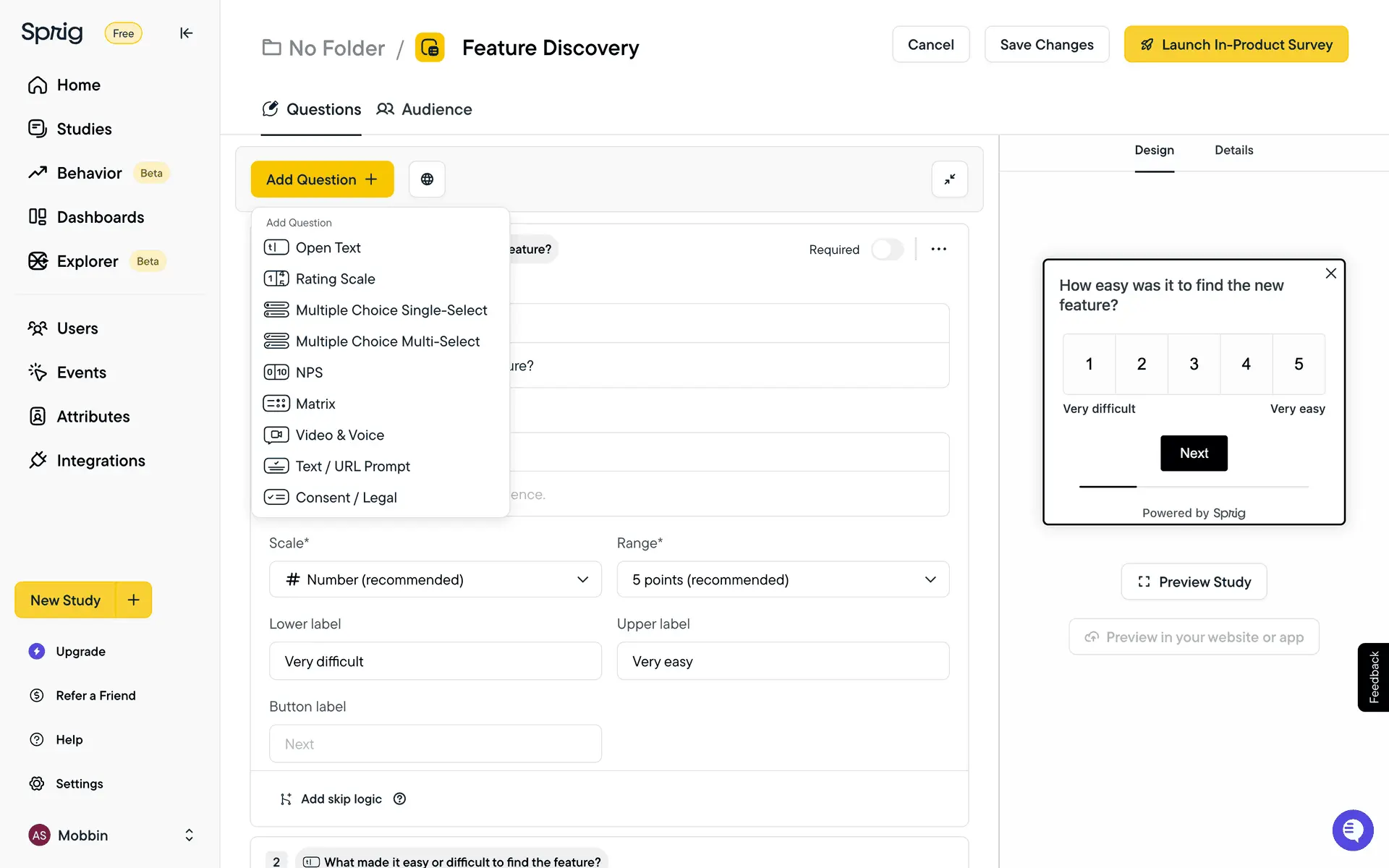Viewport: 1389px width, 868px height.
Task: Open the three-dot question options menu
Action: [938, 249]
